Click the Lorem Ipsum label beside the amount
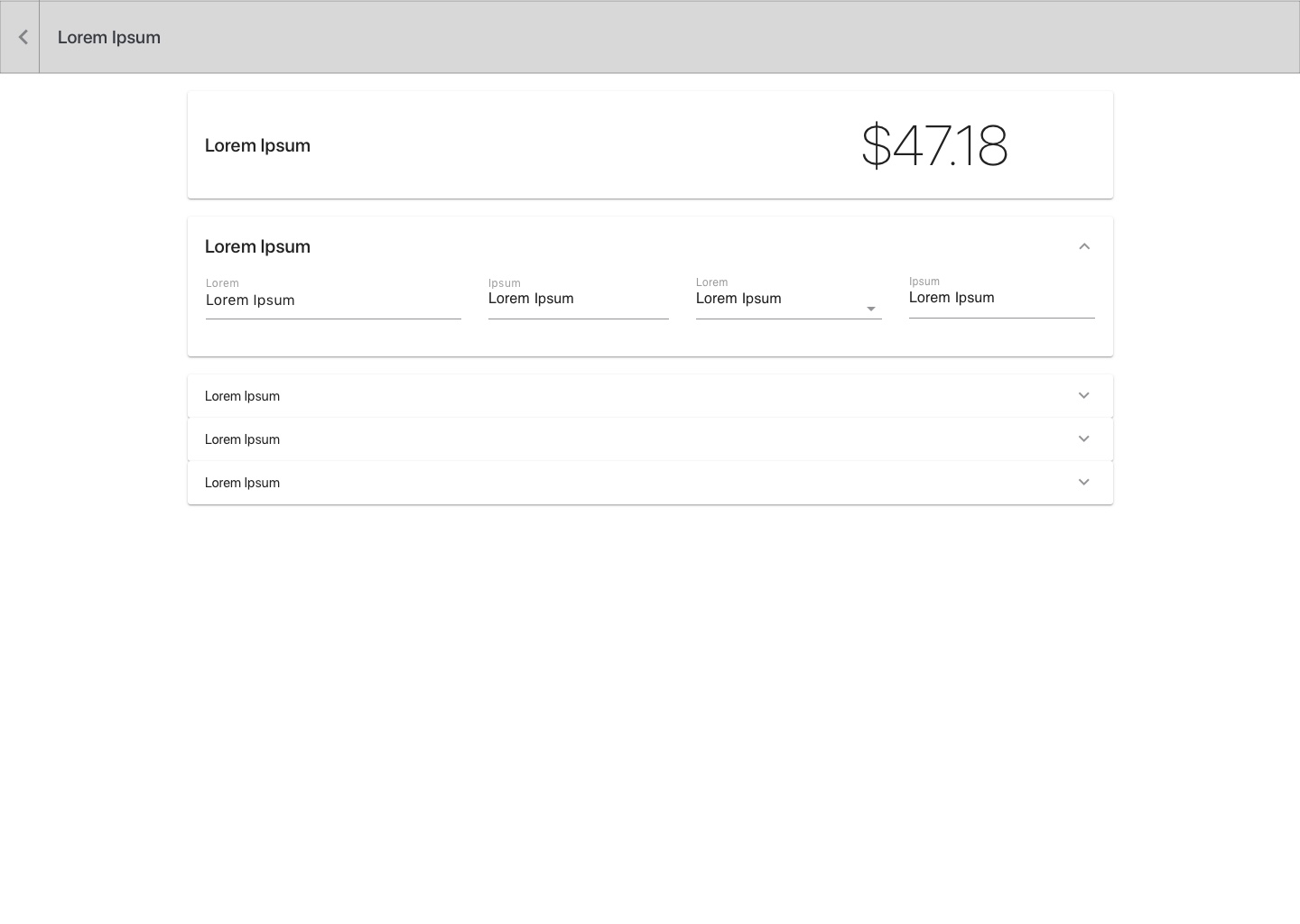 (x=257, y=145)
